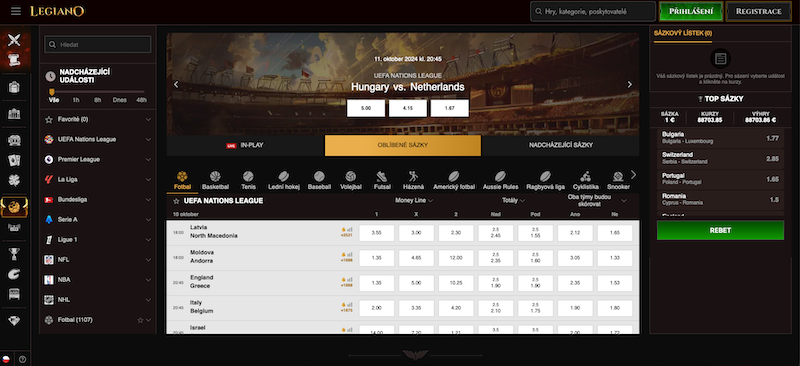
Task: Switch to the IN-PLAY tab
Action: click(245, 145)
